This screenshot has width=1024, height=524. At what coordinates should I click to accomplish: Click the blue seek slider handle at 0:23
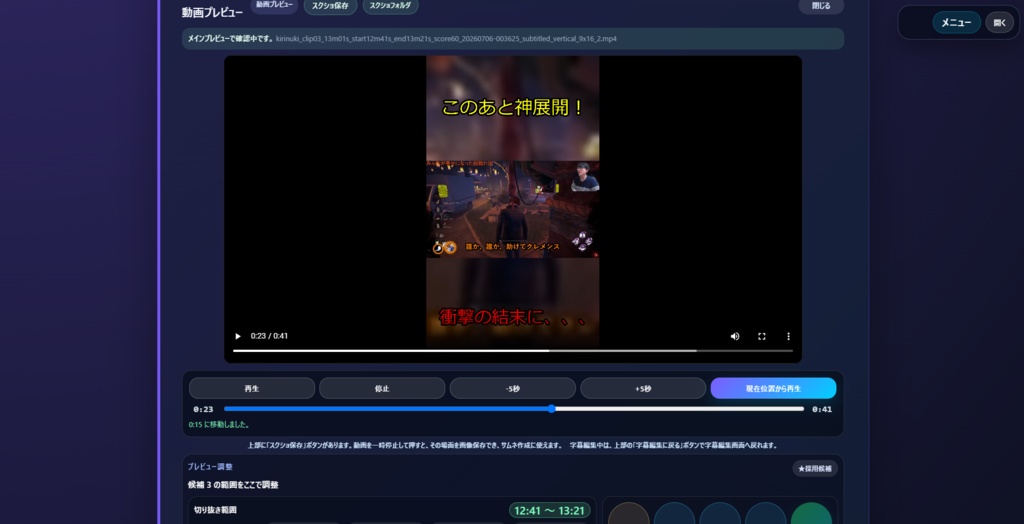pyautogui.click(x=551, y=409)
